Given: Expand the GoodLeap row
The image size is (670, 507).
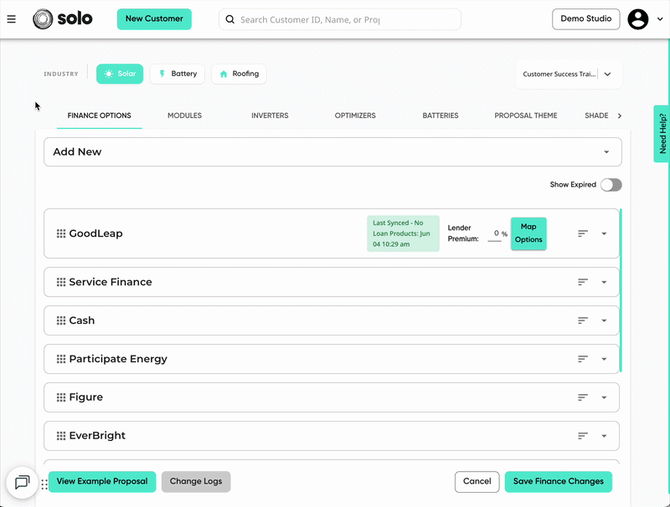Looking at the screenshot, I should (604, 234).
